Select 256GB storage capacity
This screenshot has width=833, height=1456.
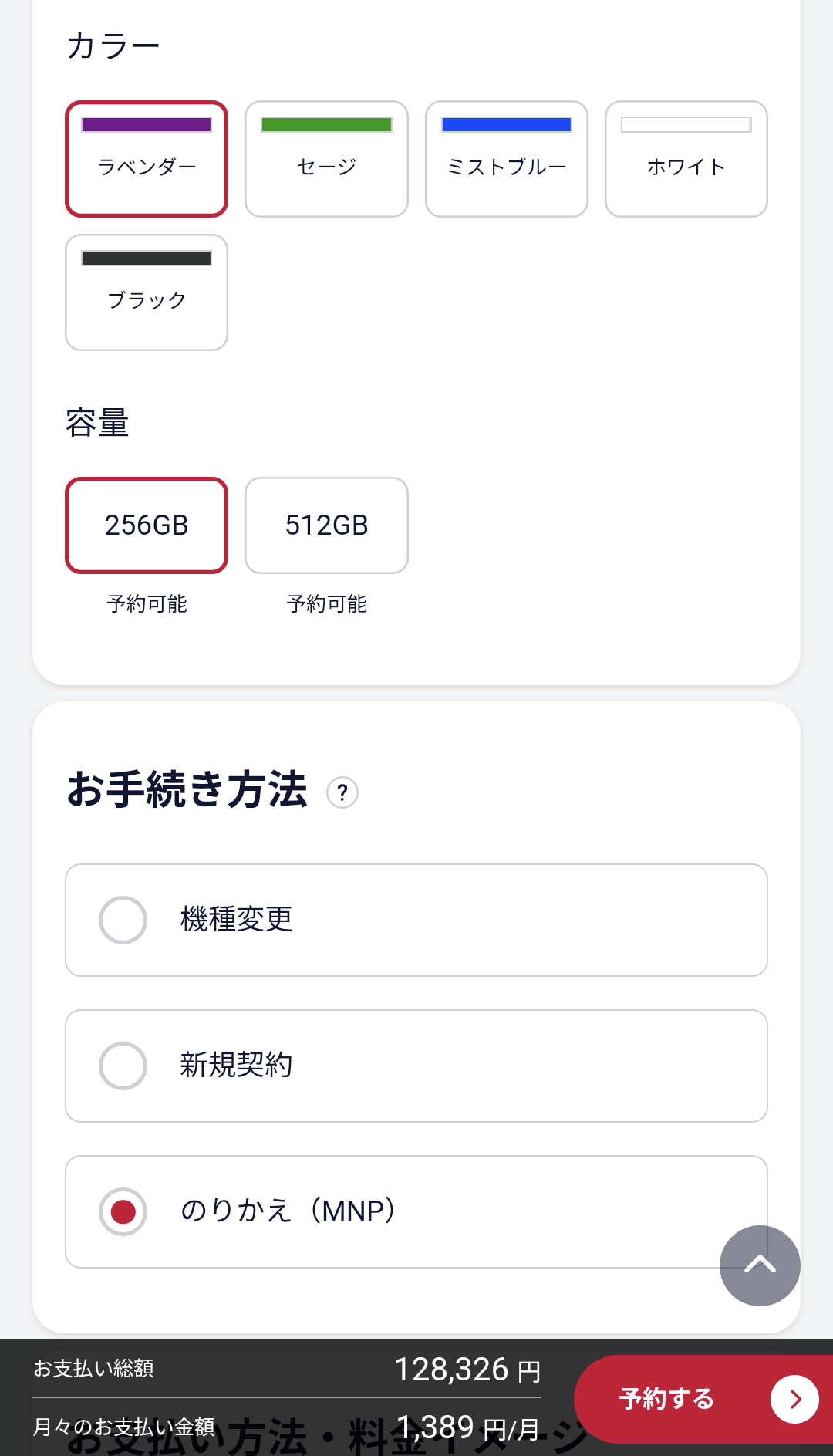[147, 525]
